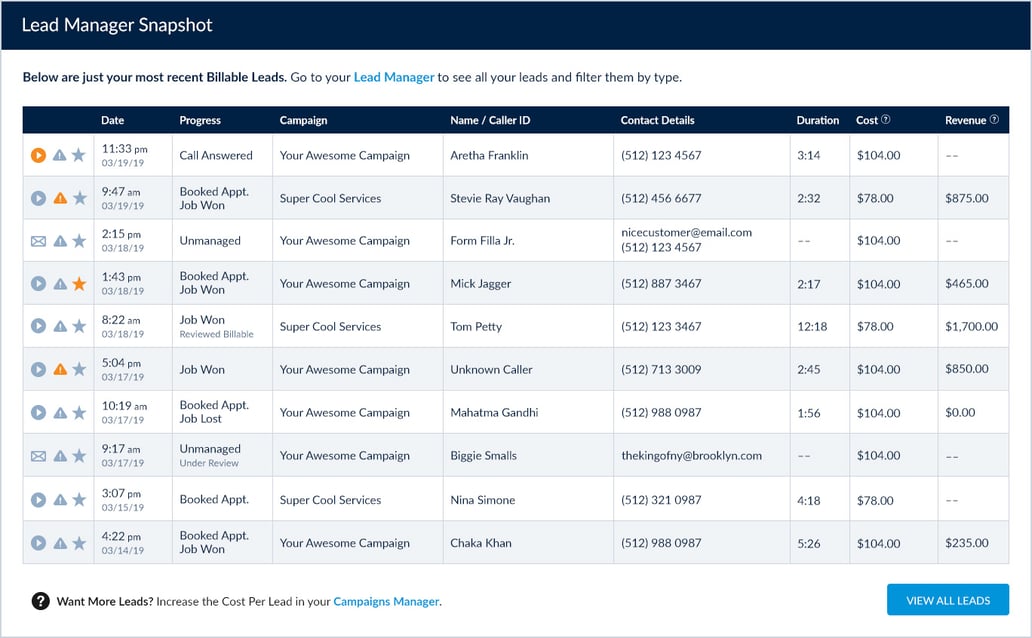The height and width of the screenshot is (638, 1032).
Task: Open the email icon for Biggie Smalls
Action: click(38, 454)
